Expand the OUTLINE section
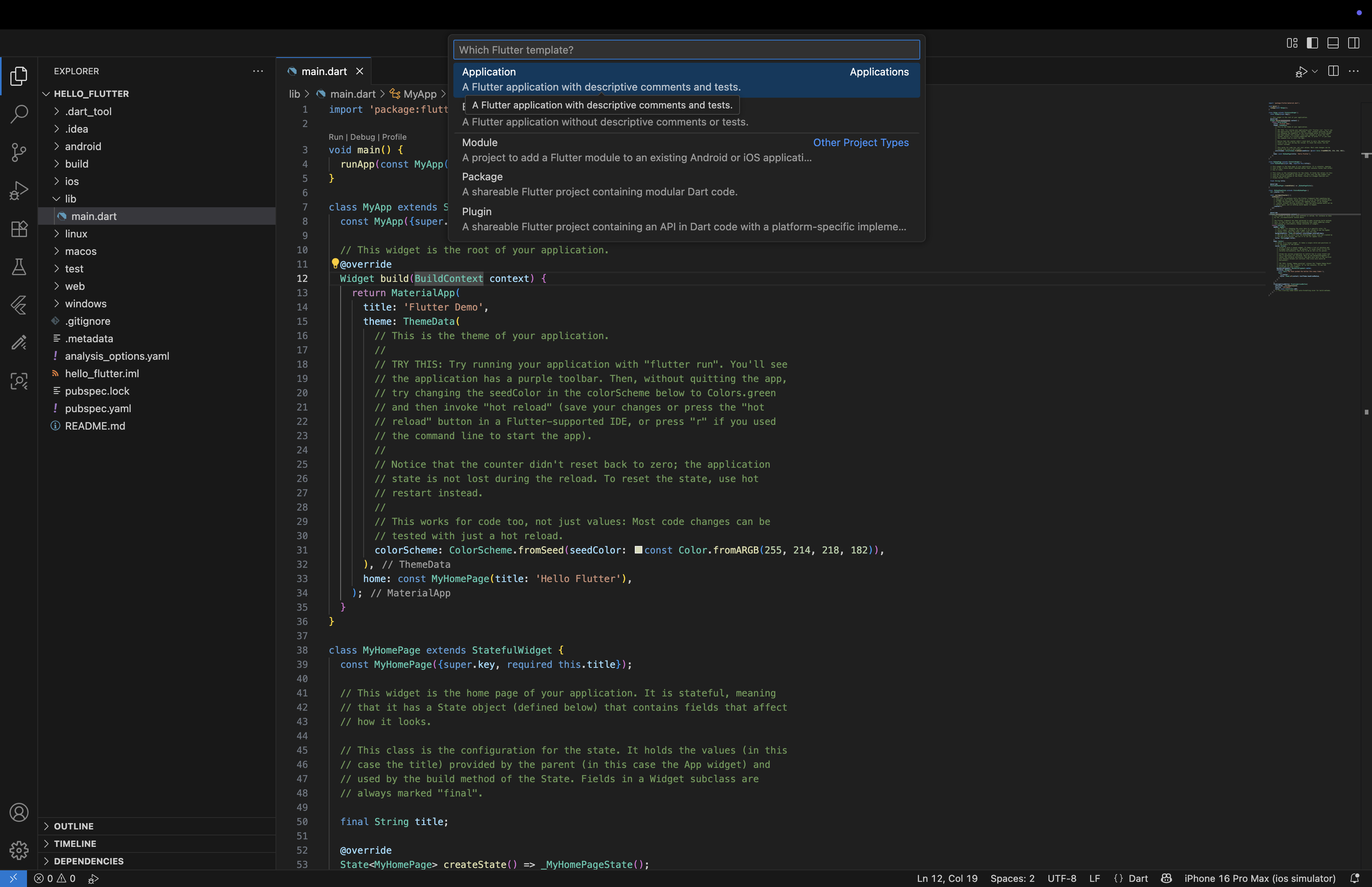 pyautogui.click(x=157, y=826)
